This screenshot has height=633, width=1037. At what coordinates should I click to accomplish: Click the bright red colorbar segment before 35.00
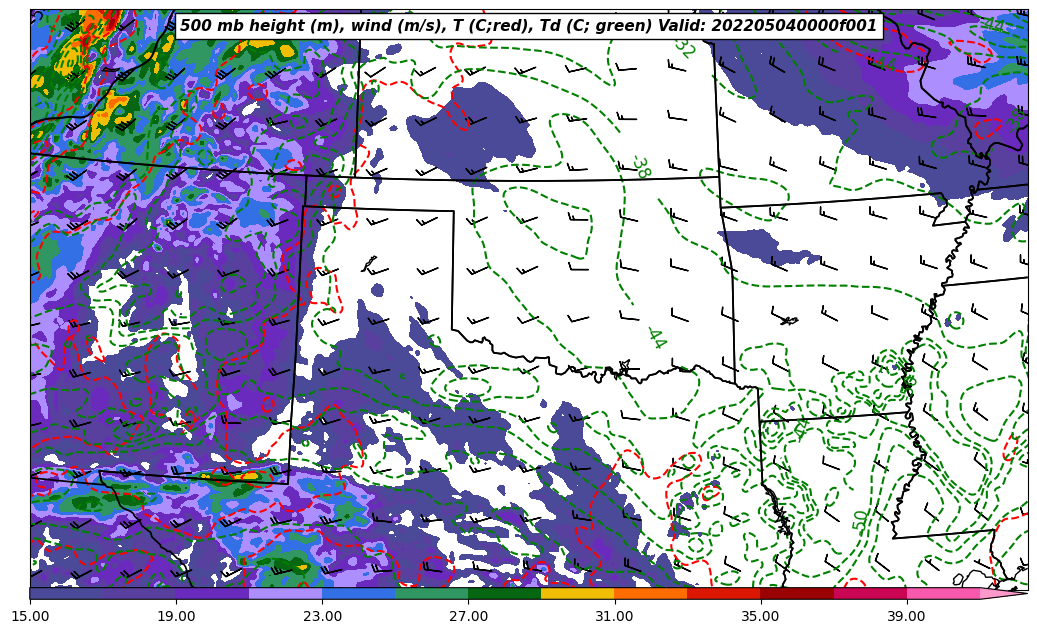coord(724,593)
